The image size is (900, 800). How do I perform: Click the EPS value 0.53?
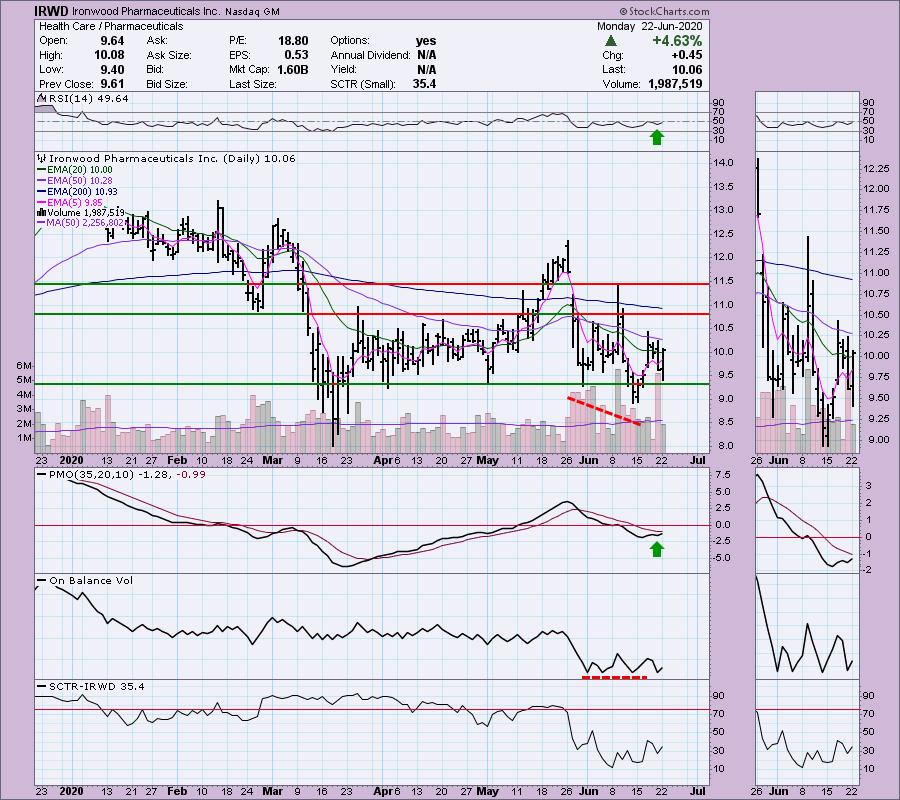296,55
